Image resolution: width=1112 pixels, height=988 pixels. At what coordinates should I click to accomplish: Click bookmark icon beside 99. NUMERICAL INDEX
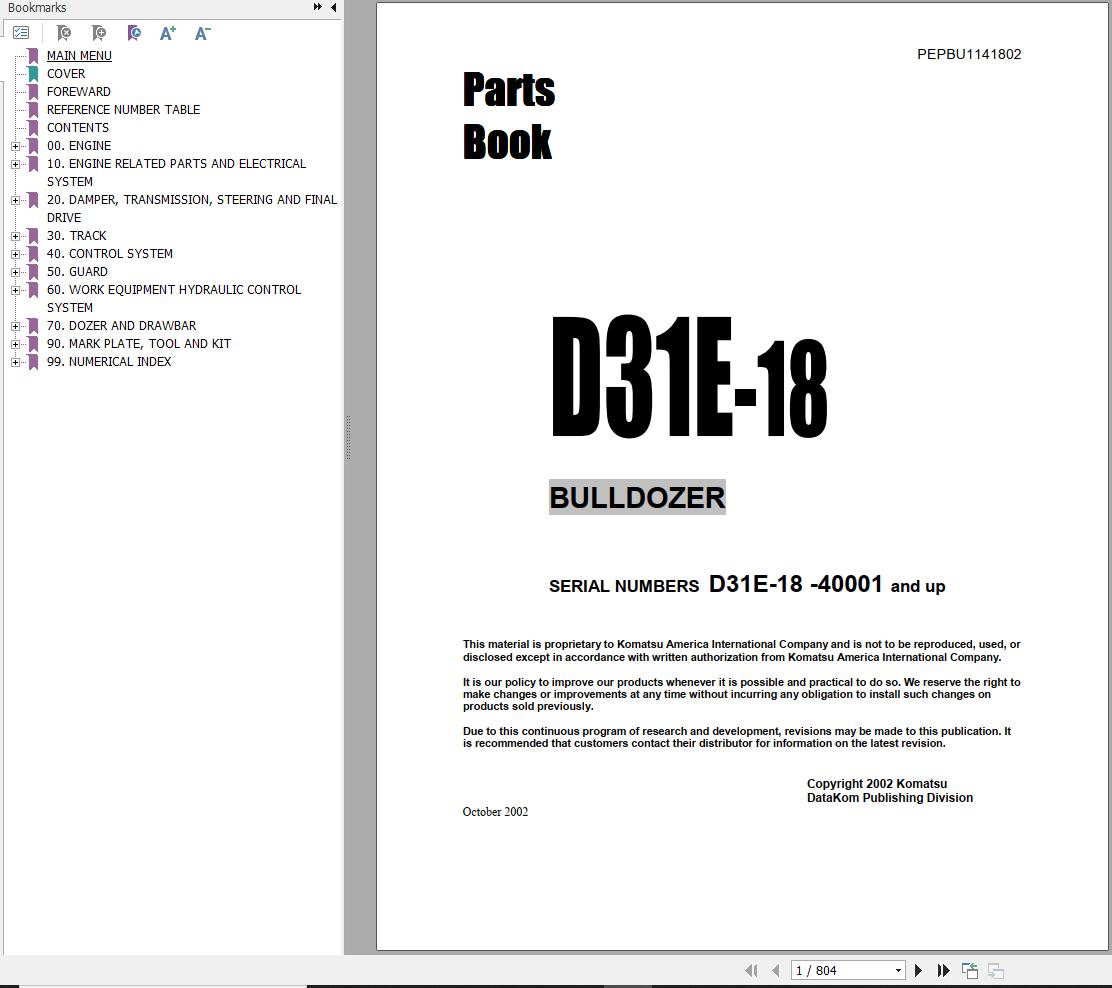(x=33, y=362)
